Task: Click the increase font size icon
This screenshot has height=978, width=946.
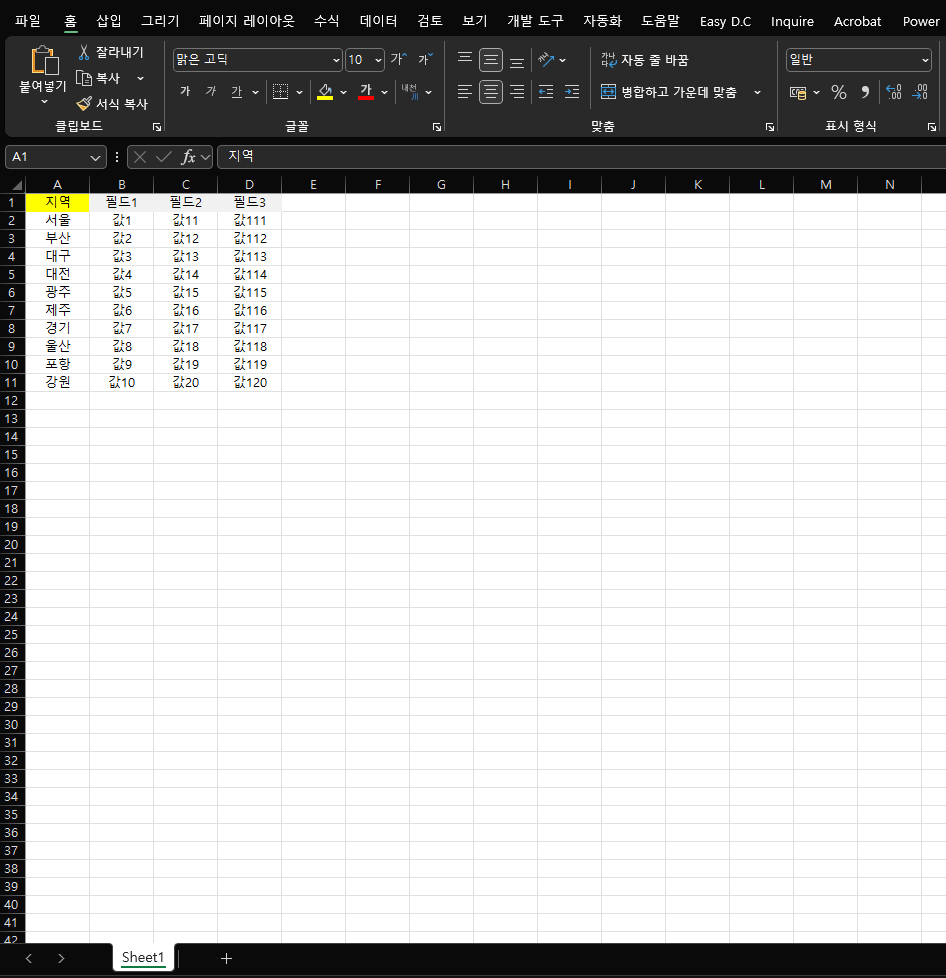Action: click(398, 60)
